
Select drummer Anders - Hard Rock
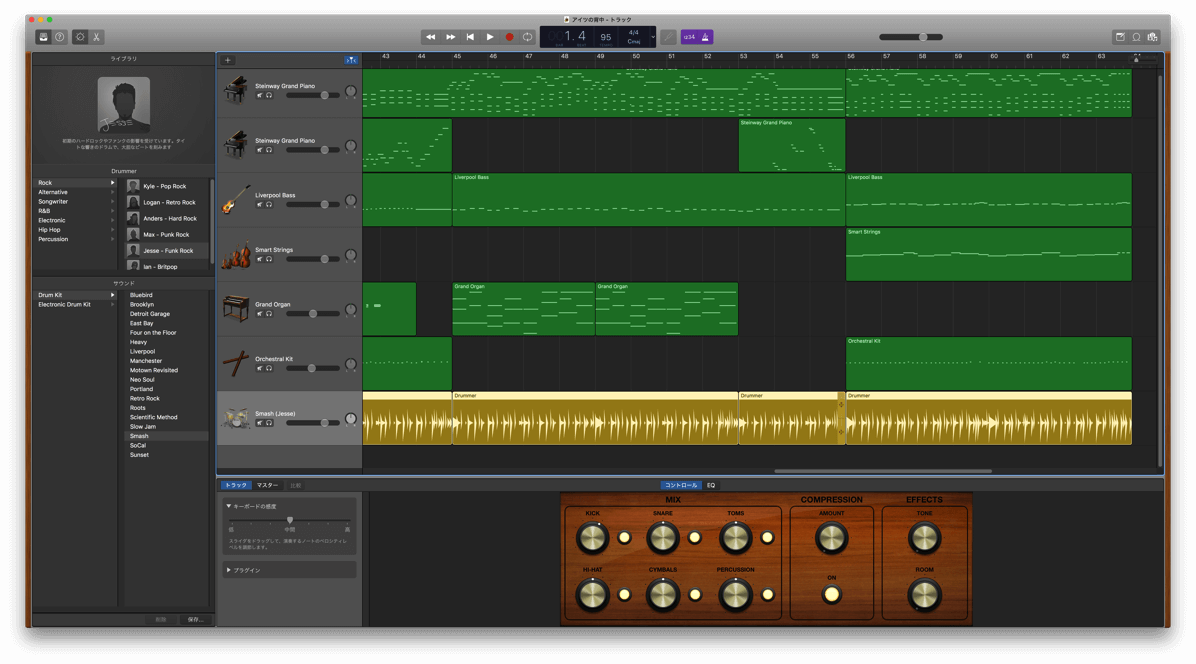tap(166, 218)
